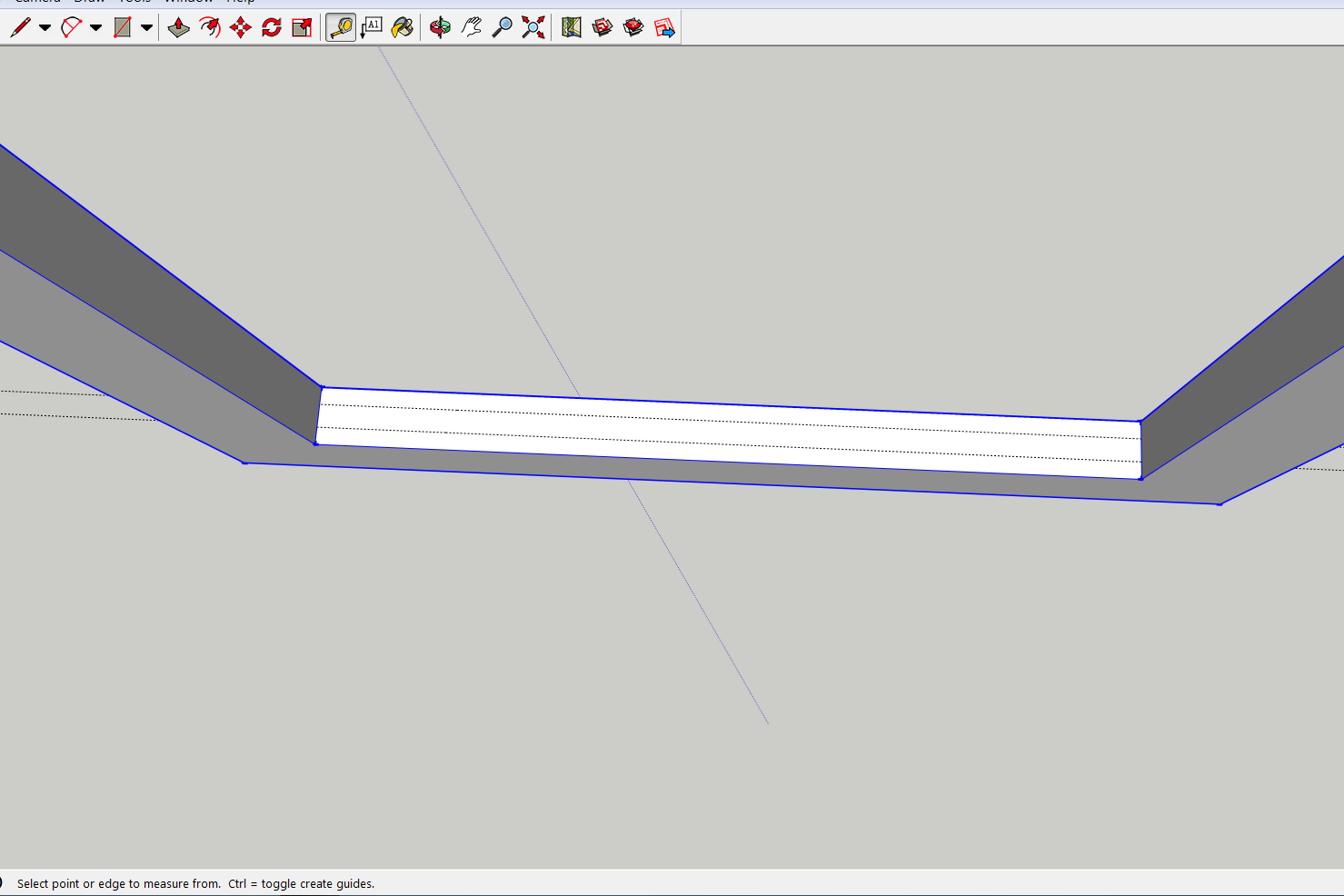Activate the Orbit camera tool
The width and height of the screenshot is (1344, 896).
click(441, 27)
